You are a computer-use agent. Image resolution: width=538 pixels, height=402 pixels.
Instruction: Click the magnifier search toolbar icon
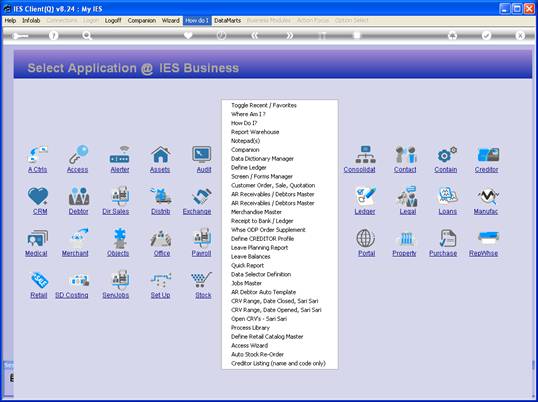86,35
